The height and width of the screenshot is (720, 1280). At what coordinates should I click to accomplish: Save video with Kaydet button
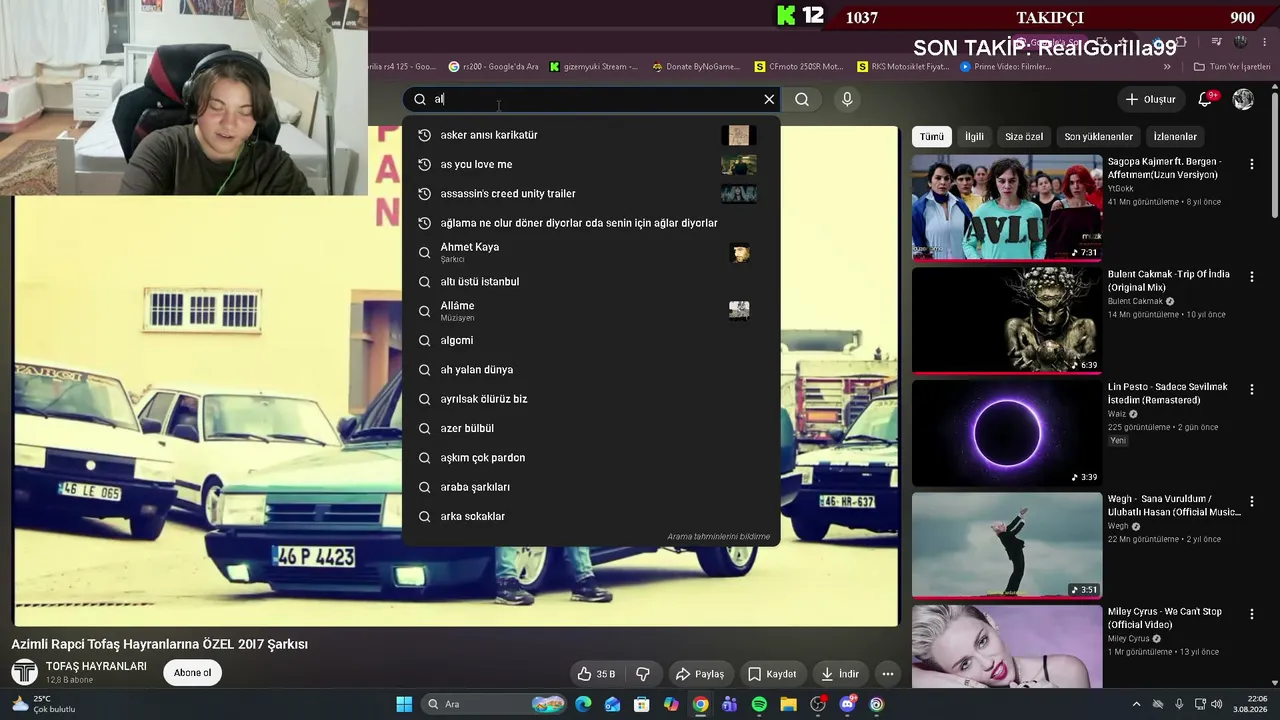(772, 674)
